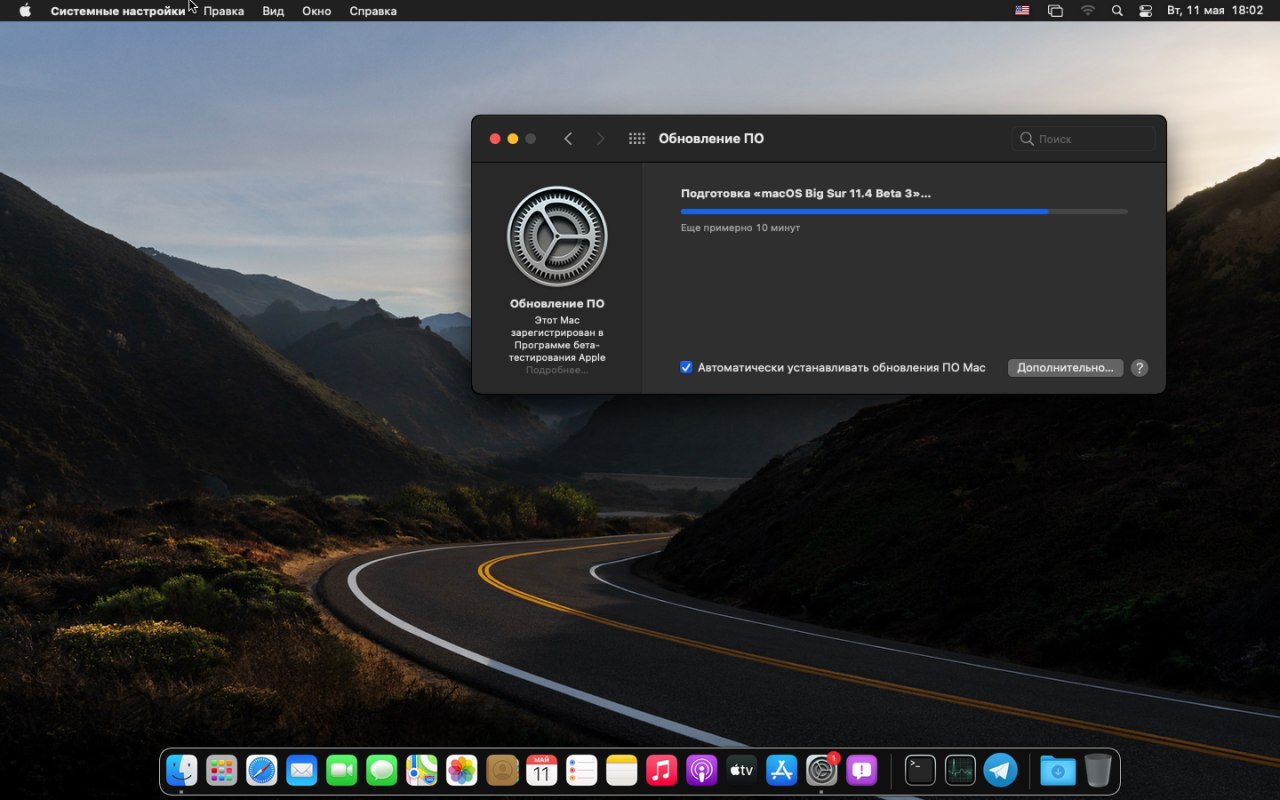Open the Apple menu
Viewport: 1280px width, 800px height.
point(25,11)
